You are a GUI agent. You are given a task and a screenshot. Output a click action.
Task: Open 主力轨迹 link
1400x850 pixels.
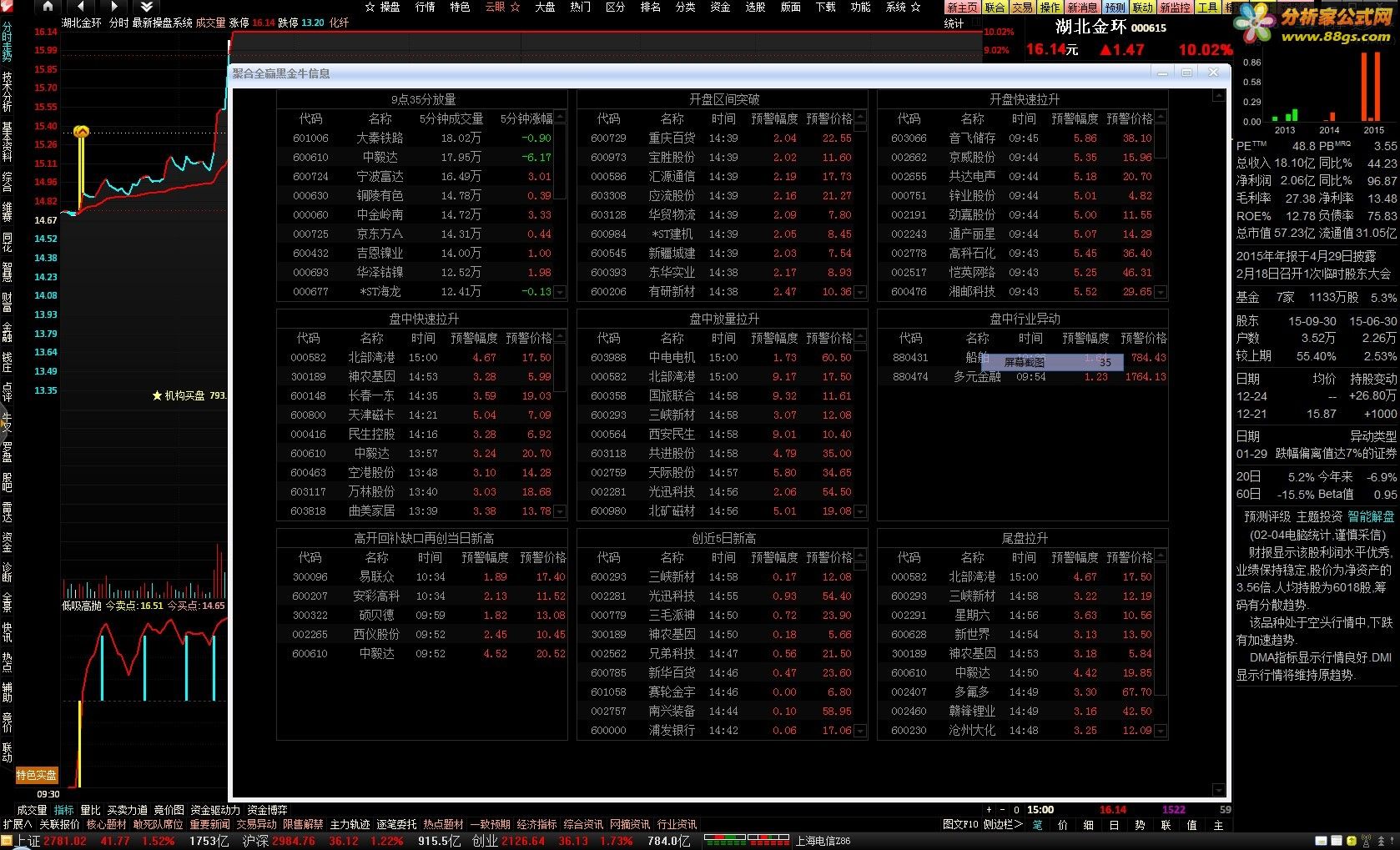[x=350, y=824]
